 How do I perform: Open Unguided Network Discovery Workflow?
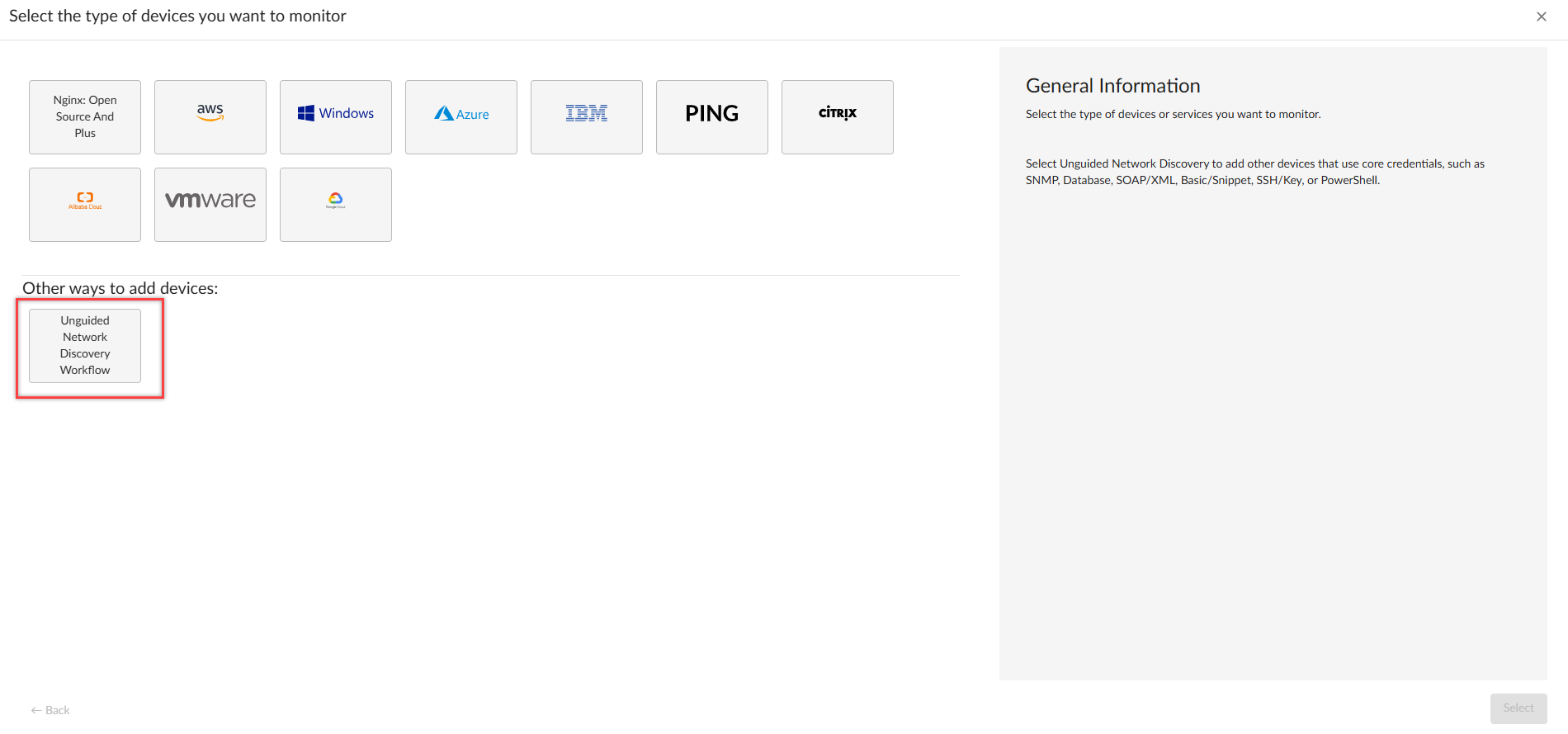[85, 345]
